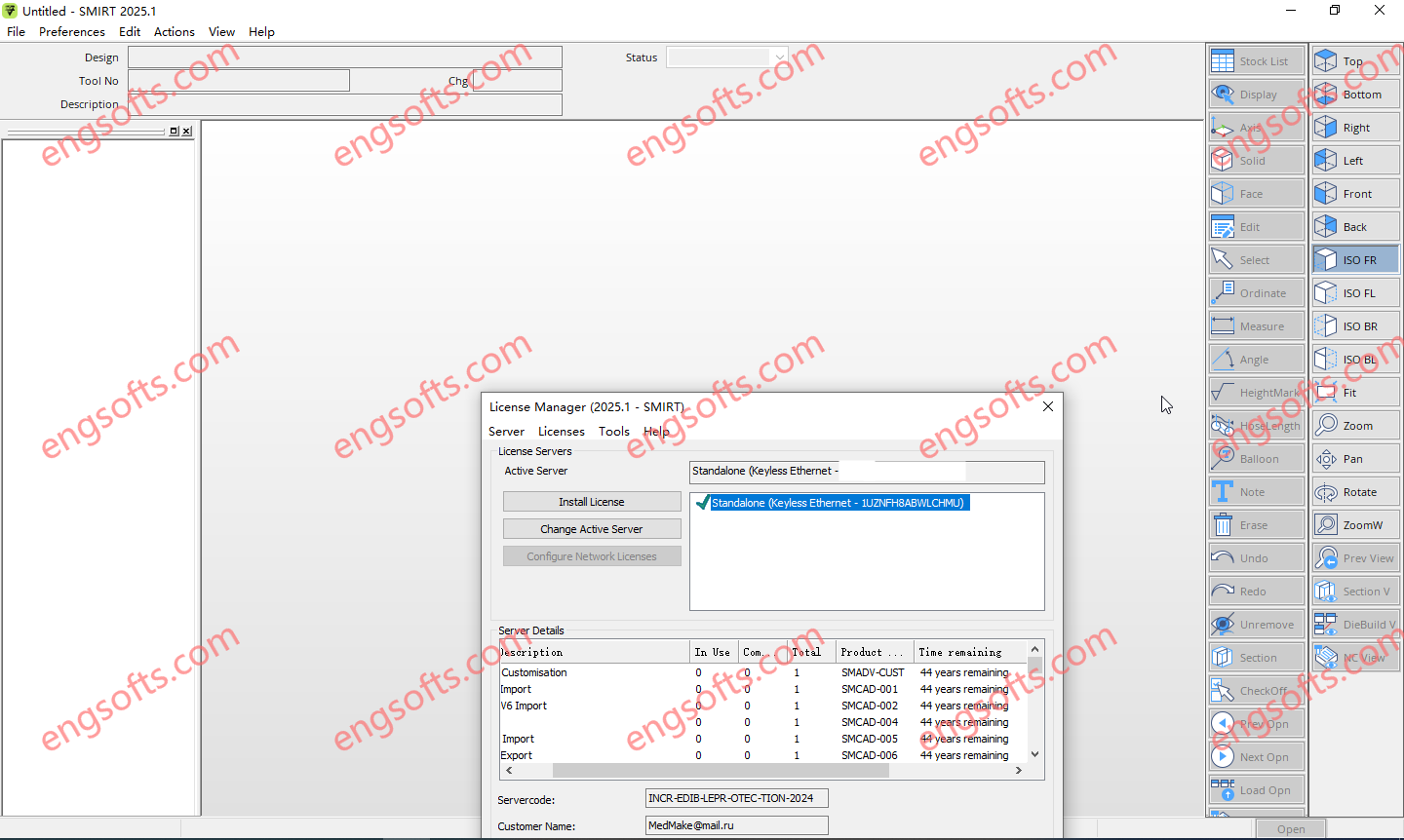
Task: Switch to Right view
Action: tap(1355, 128)
